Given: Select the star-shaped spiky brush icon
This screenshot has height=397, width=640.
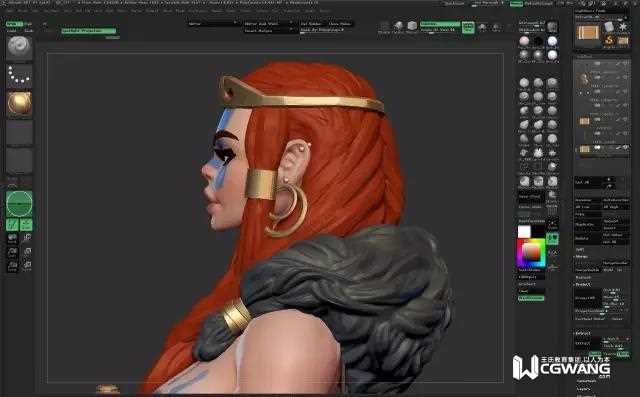Looking at the screenshot, I should coord(538,153).
